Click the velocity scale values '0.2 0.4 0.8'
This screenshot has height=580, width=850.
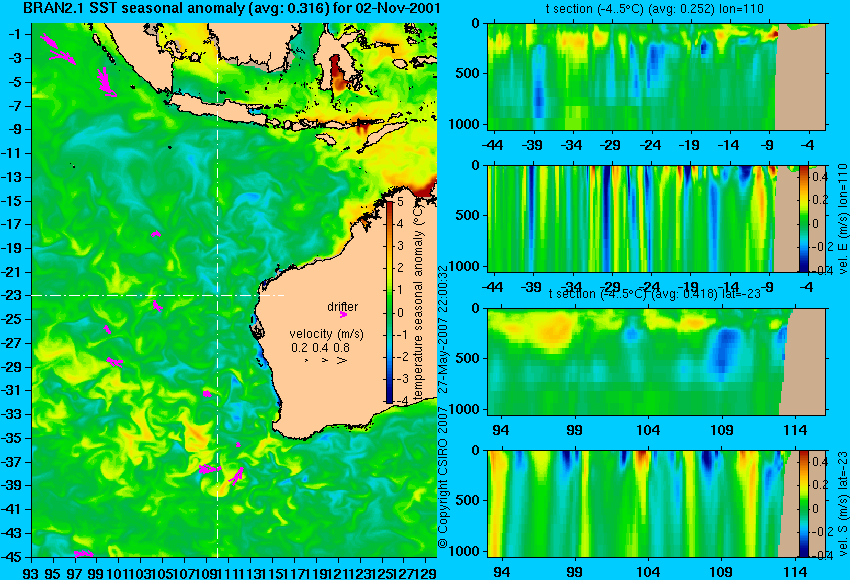[320, 347]
